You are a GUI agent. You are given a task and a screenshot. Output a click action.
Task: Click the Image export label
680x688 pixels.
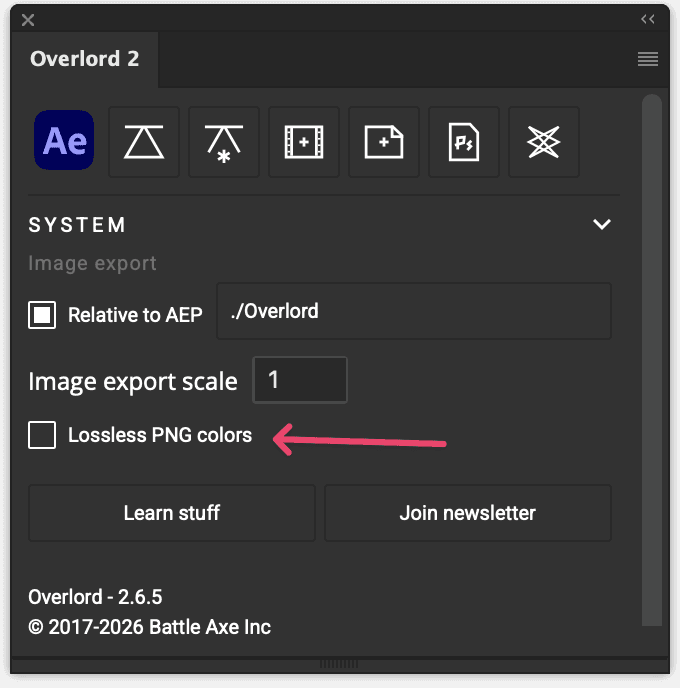(92, 263)
